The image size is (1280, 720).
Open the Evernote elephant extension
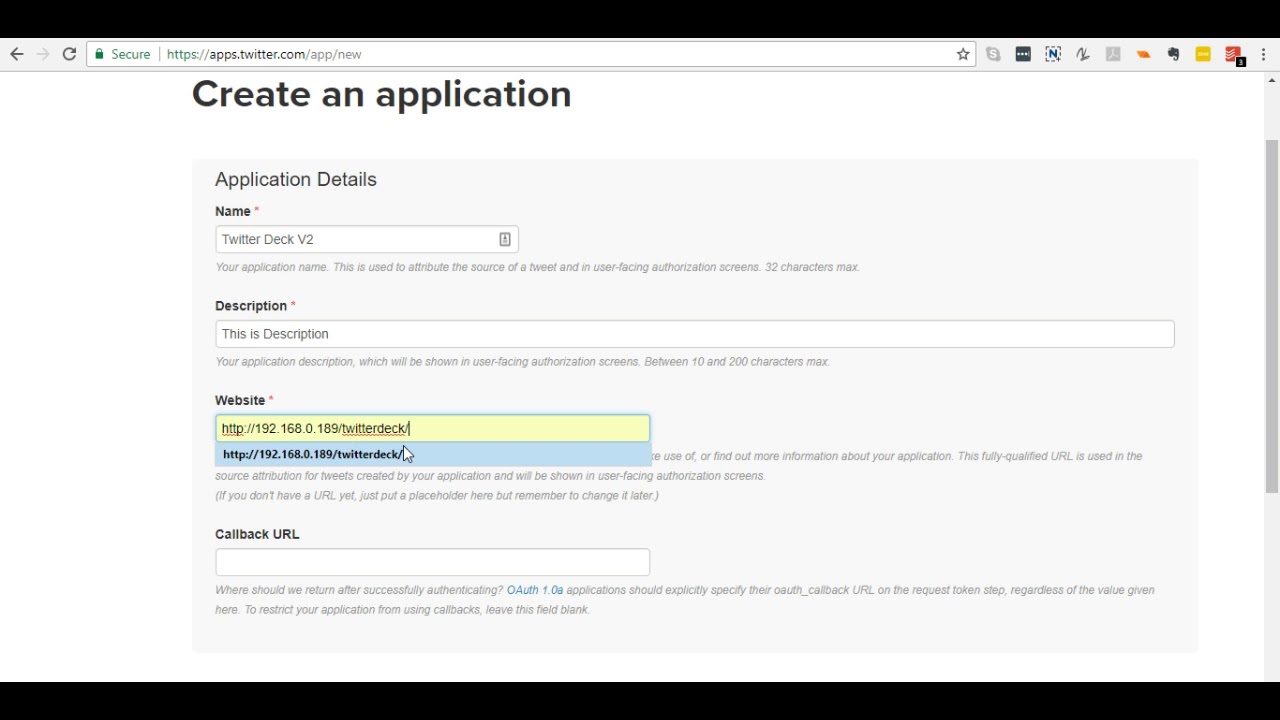tap(1173, 54)
